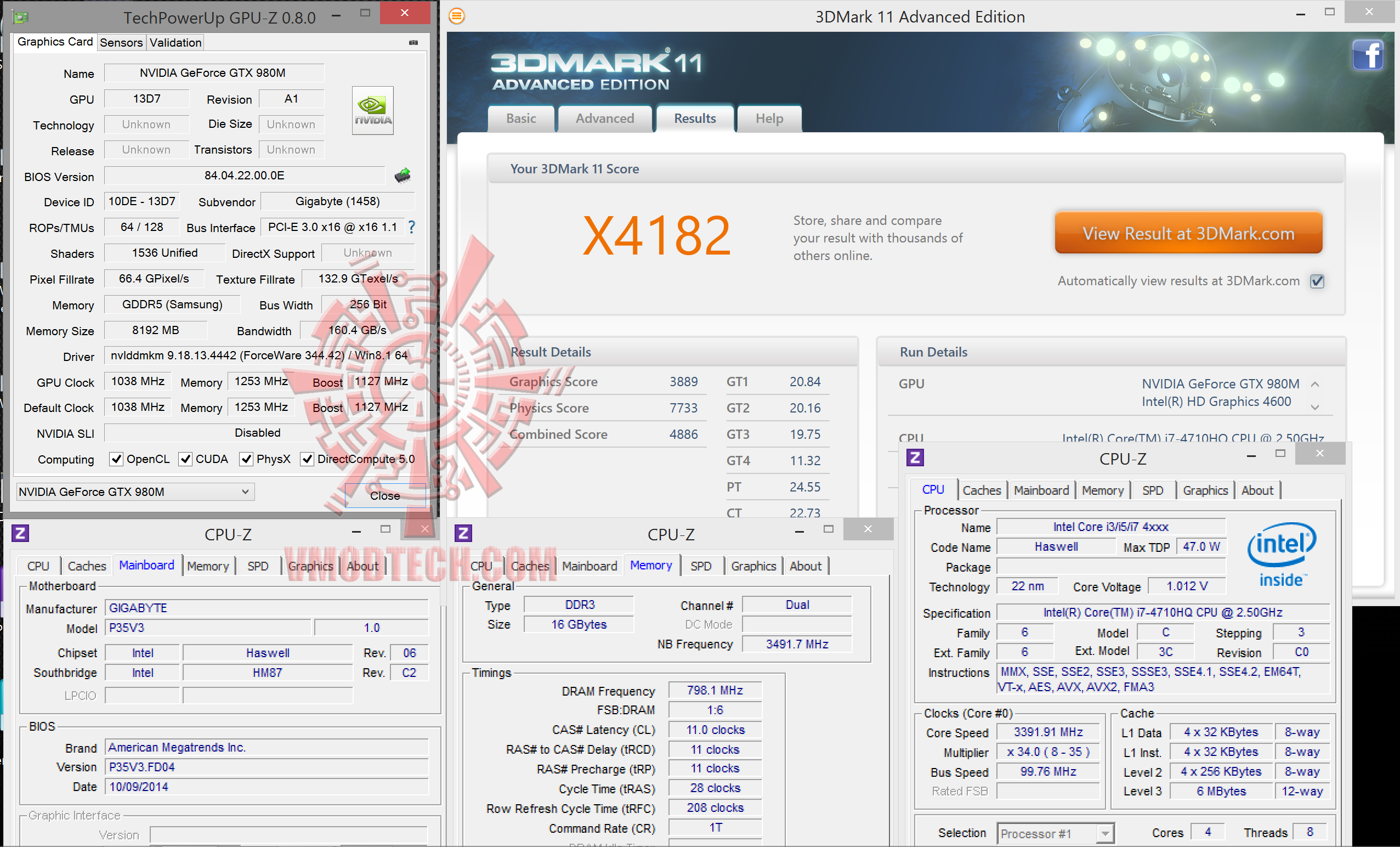Viewport: 1400px width, 847px height.
Task: Click the BIOS Version field in GPU-Z
Action: 245,176
